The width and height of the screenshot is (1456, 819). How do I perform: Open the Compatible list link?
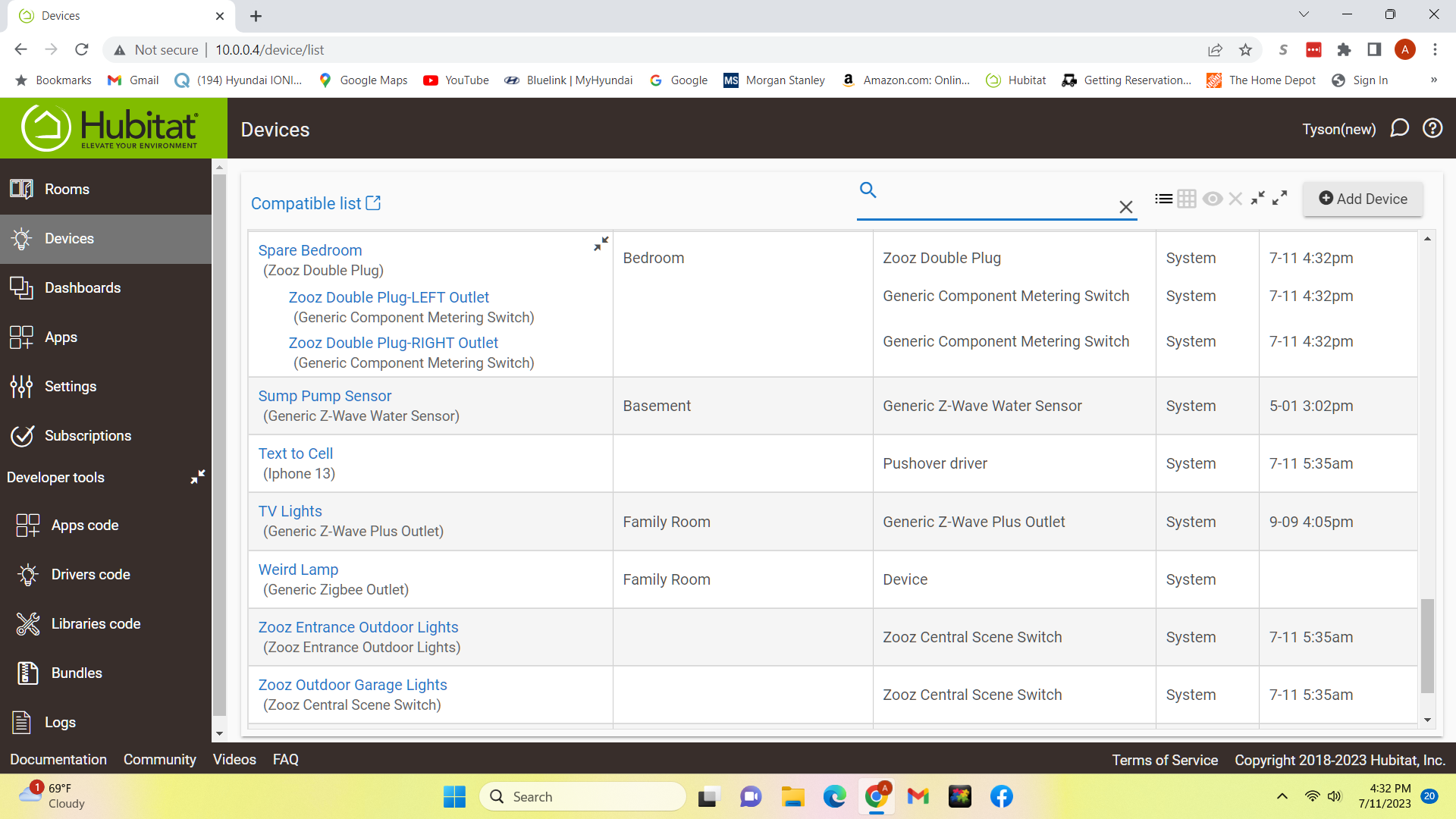point(315,203)
